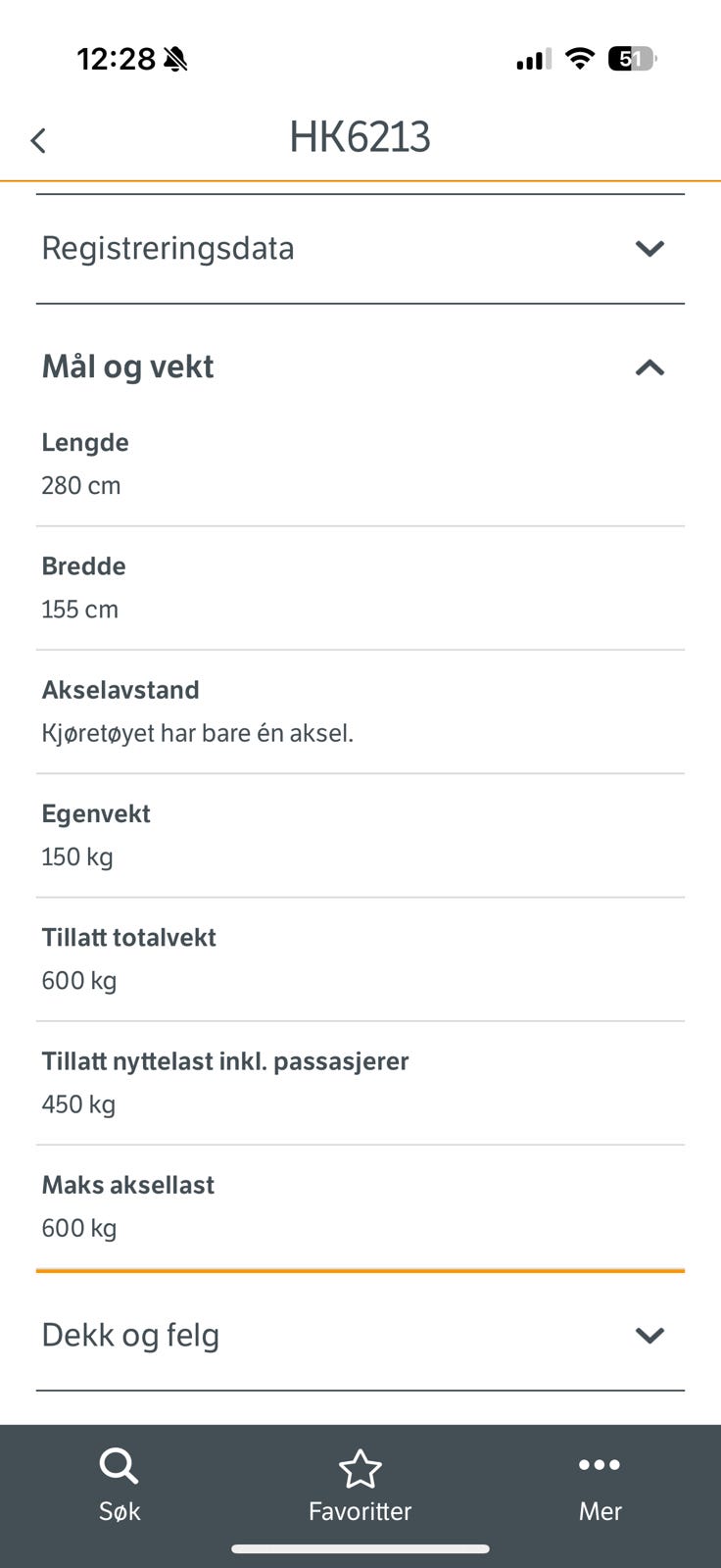Collapse the Mål og vekt chevron

click(x=649, y=367)
